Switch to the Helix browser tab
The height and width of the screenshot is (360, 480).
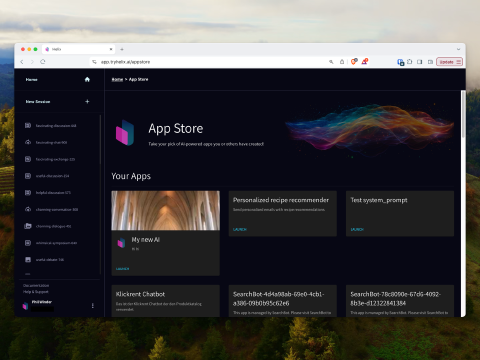click(78, 49)
